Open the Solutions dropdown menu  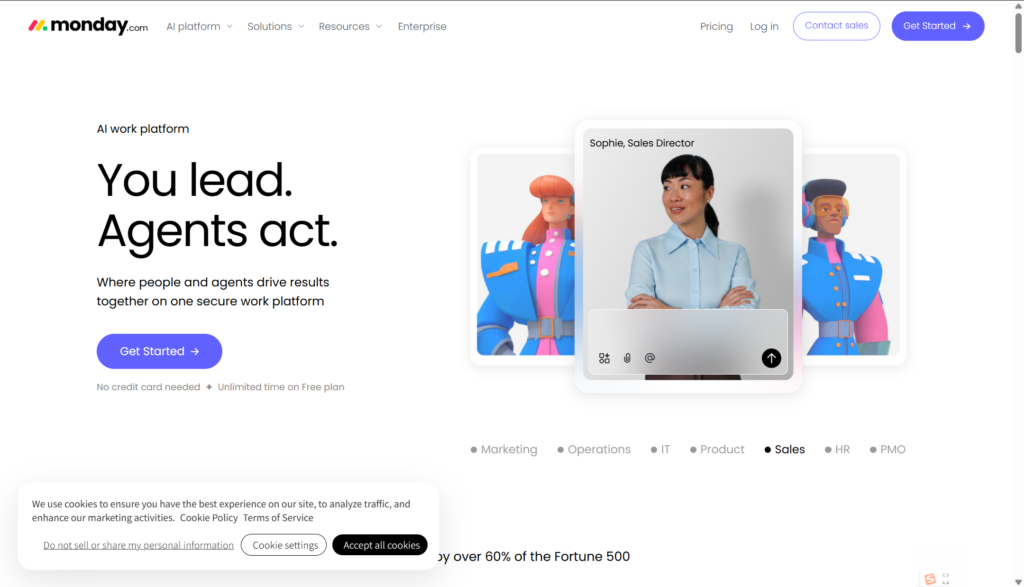coord(276,26)
